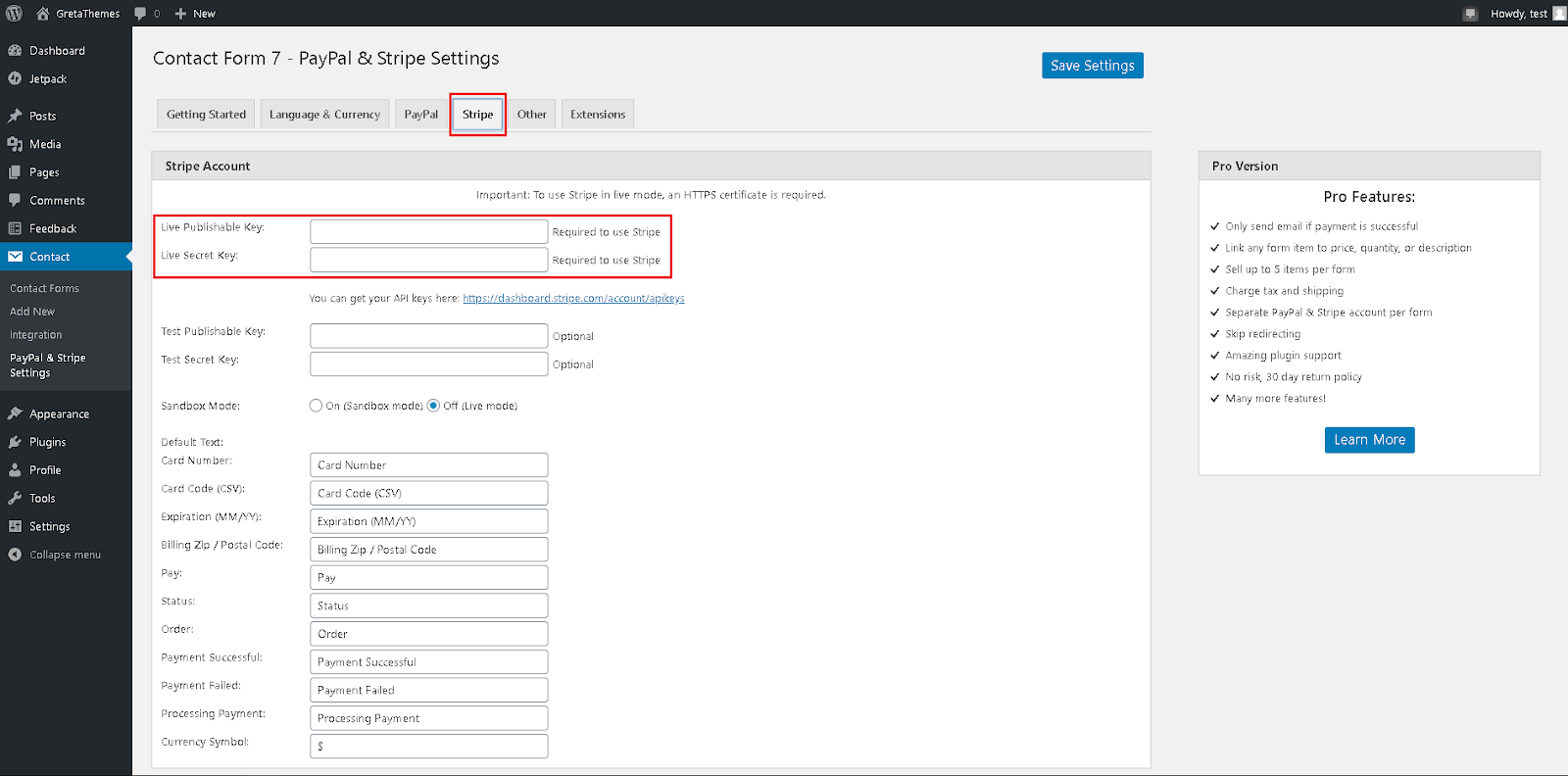Open the Plugins menu label
The width and height of the screenshot is (1568, 776).
48,443
